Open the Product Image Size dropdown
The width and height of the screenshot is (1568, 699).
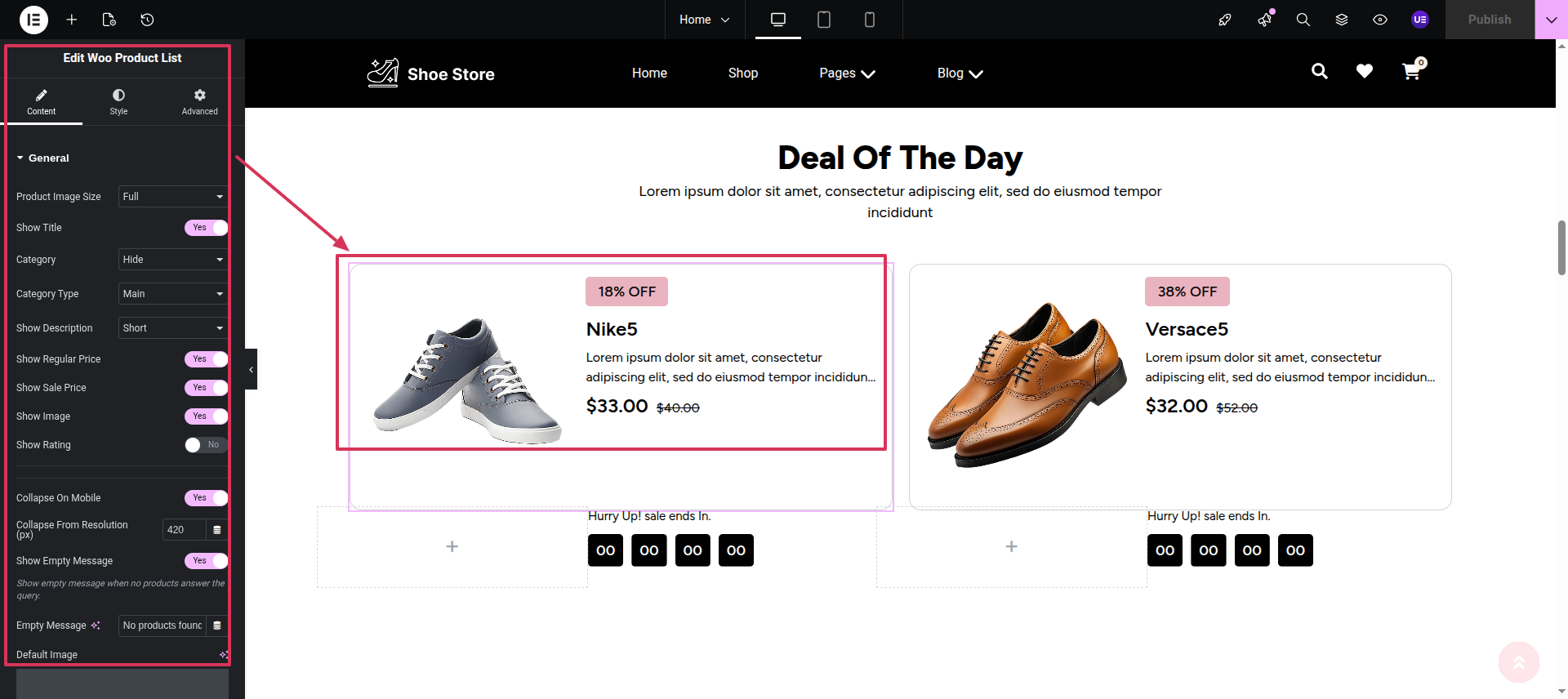[x=172, y=197]
